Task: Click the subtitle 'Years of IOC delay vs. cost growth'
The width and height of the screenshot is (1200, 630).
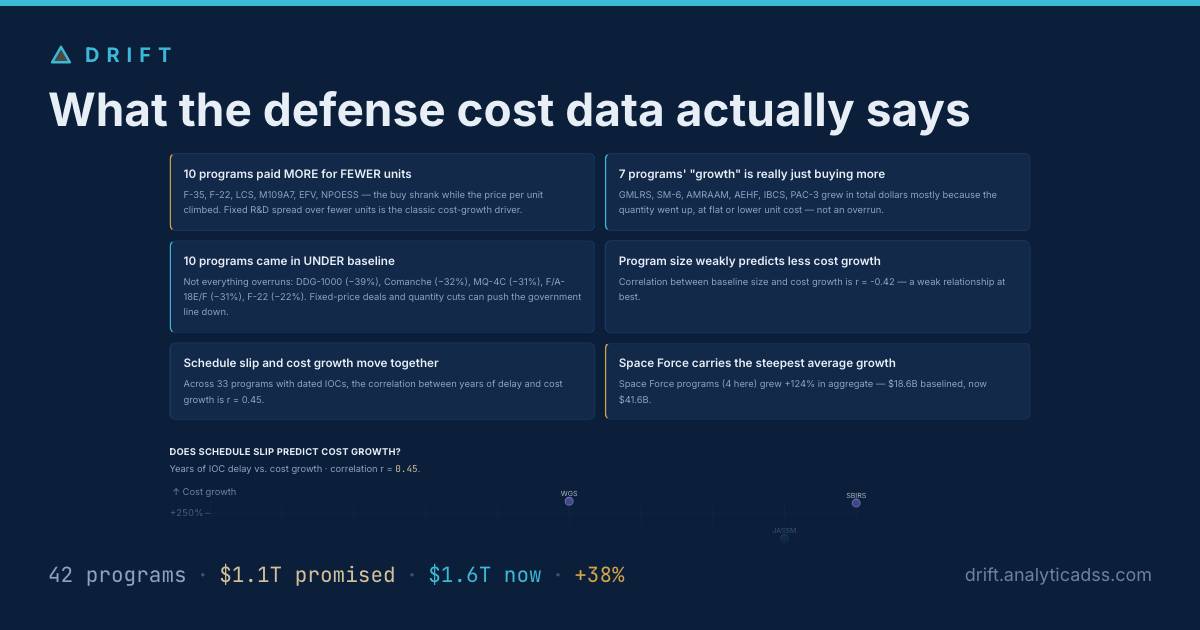Action: point(246,468)
